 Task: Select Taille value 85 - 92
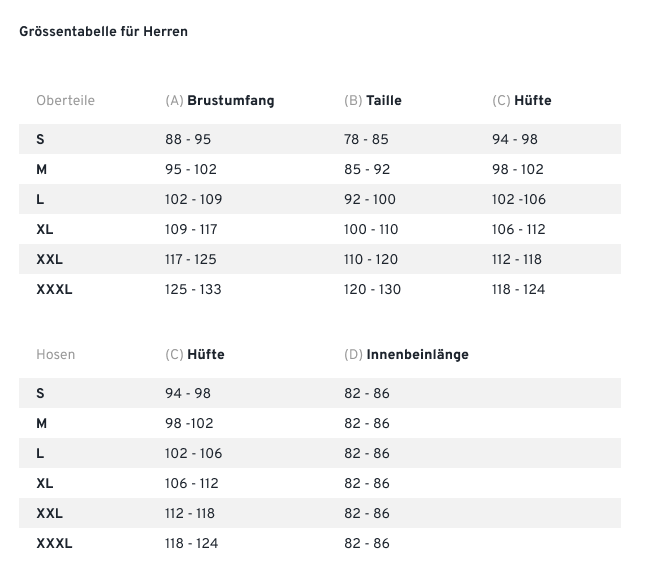coord(367,170)
